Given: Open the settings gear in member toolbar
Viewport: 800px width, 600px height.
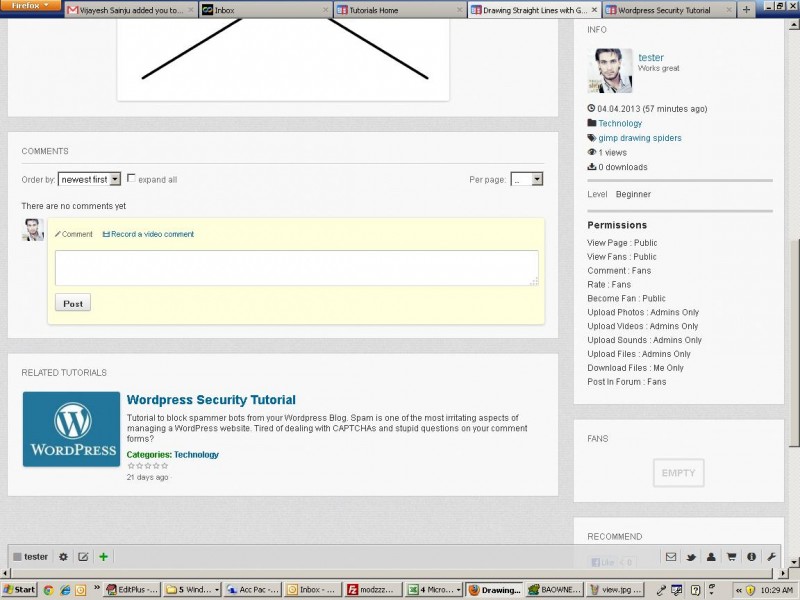Looking at the screenshot, I should tap(63, 557).
